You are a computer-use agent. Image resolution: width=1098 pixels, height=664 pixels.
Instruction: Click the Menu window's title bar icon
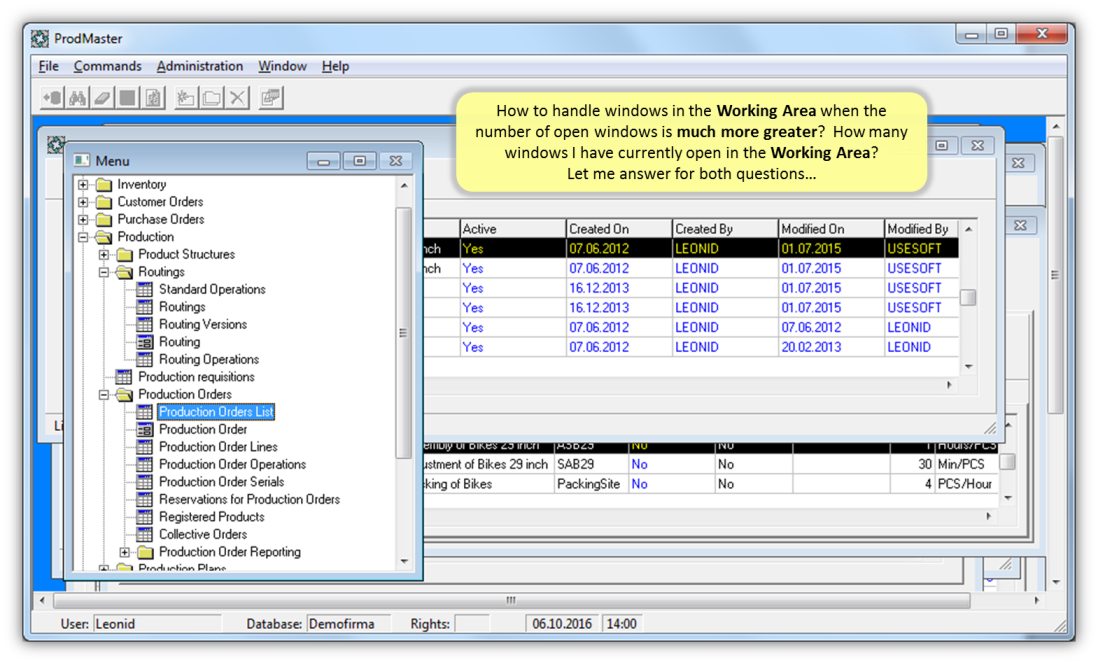click(x=82, y=160)
